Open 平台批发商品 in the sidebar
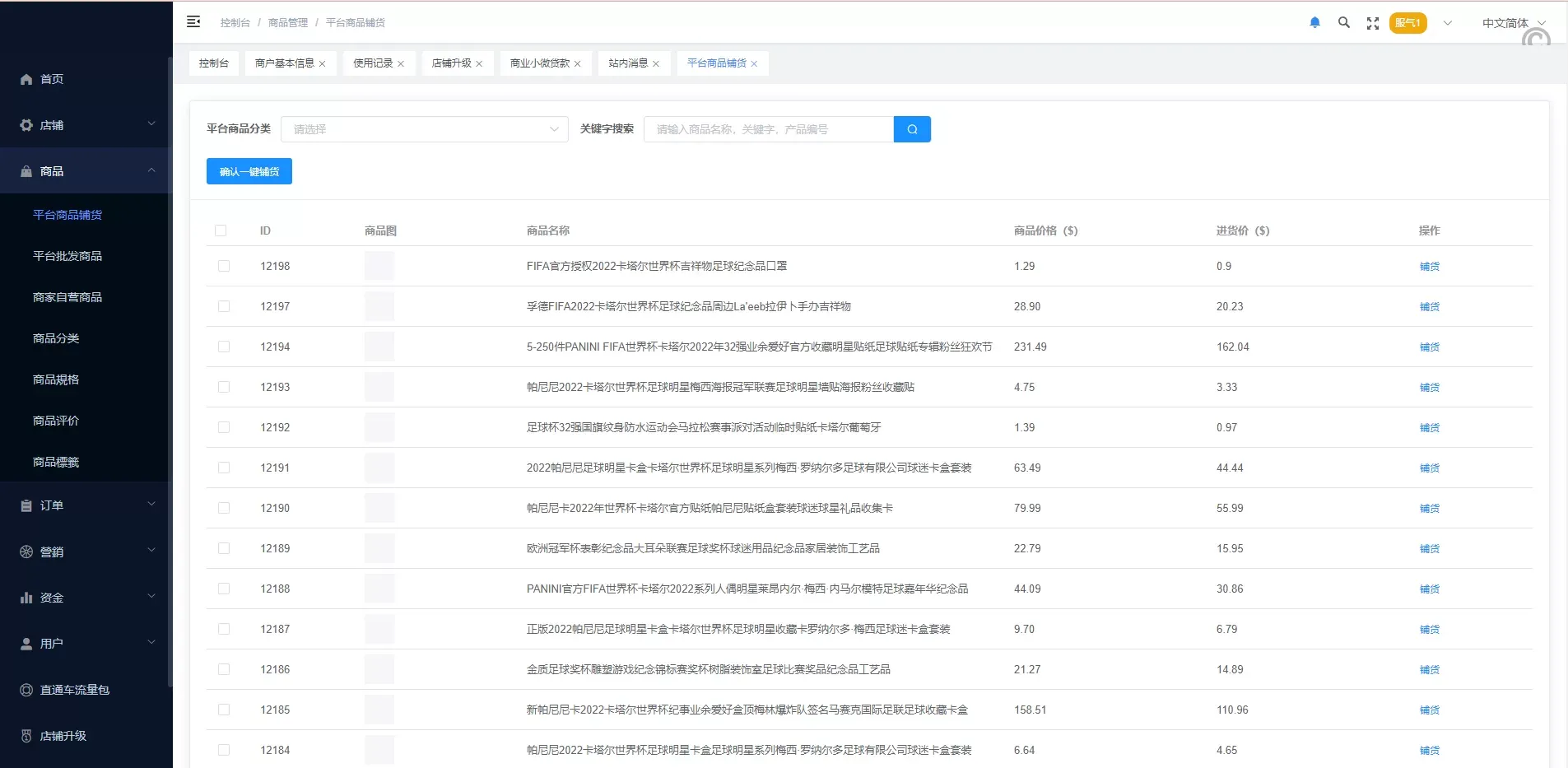1568x768 pixels. (67, 256)
